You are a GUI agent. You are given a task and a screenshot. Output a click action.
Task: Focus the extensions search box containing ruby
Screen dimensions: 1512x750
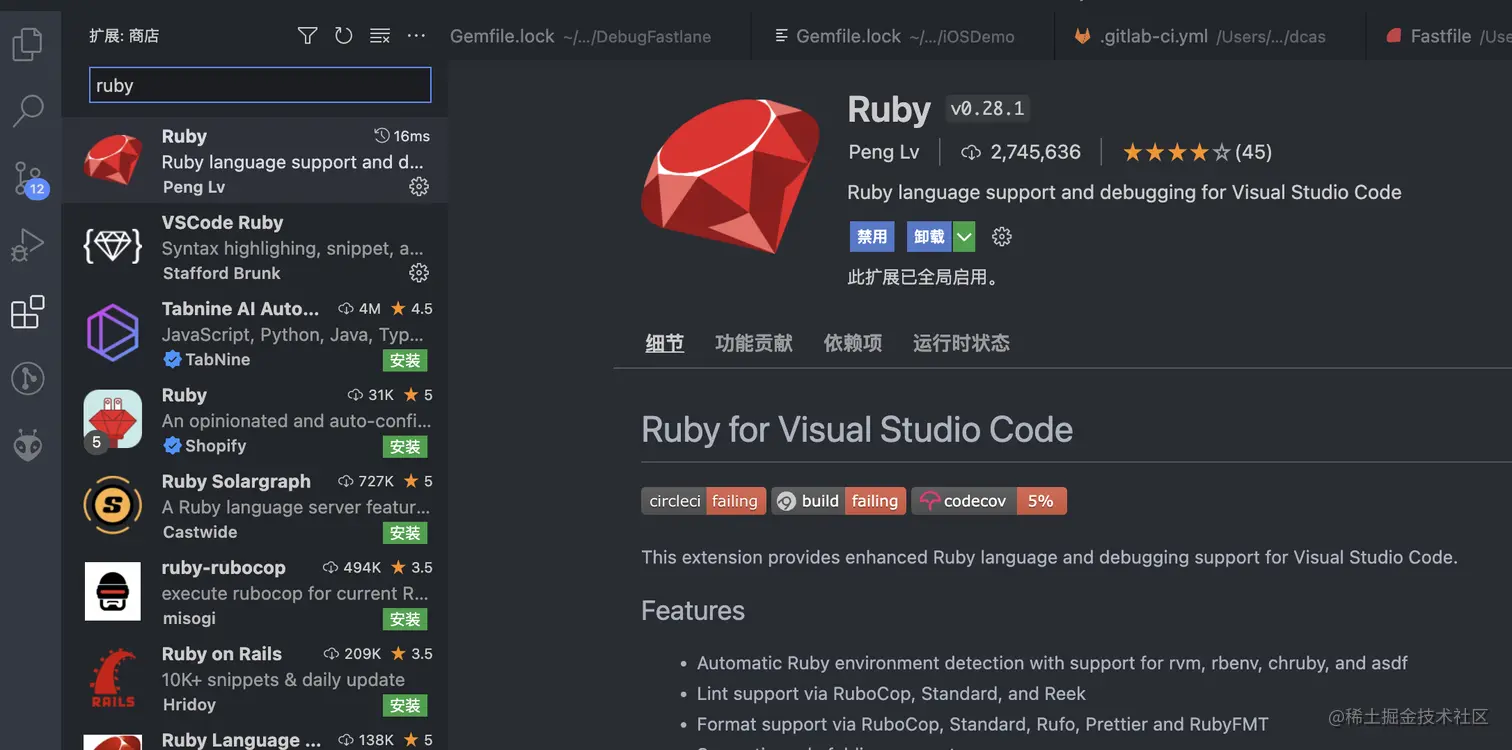(x=260, y=85)
